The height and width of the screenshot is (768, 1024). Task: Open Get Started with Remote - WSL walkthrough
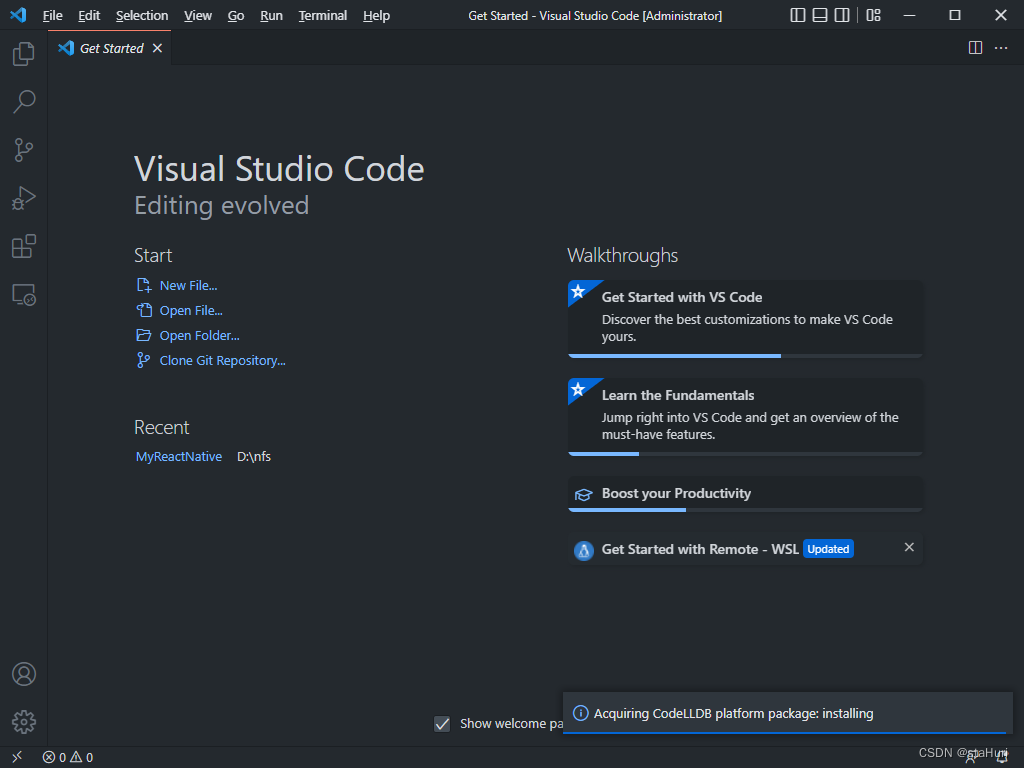click(745, 549)
